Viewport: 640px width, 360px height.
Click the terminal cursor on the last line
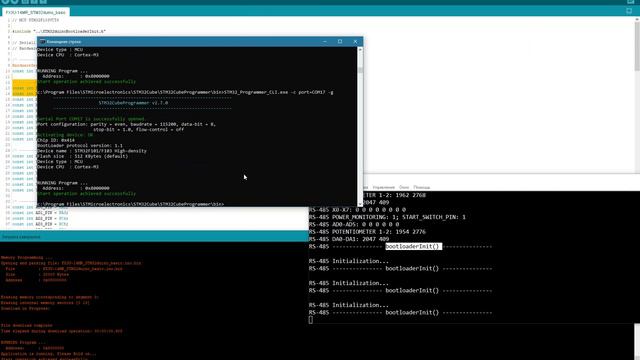[x=311, y=320]
